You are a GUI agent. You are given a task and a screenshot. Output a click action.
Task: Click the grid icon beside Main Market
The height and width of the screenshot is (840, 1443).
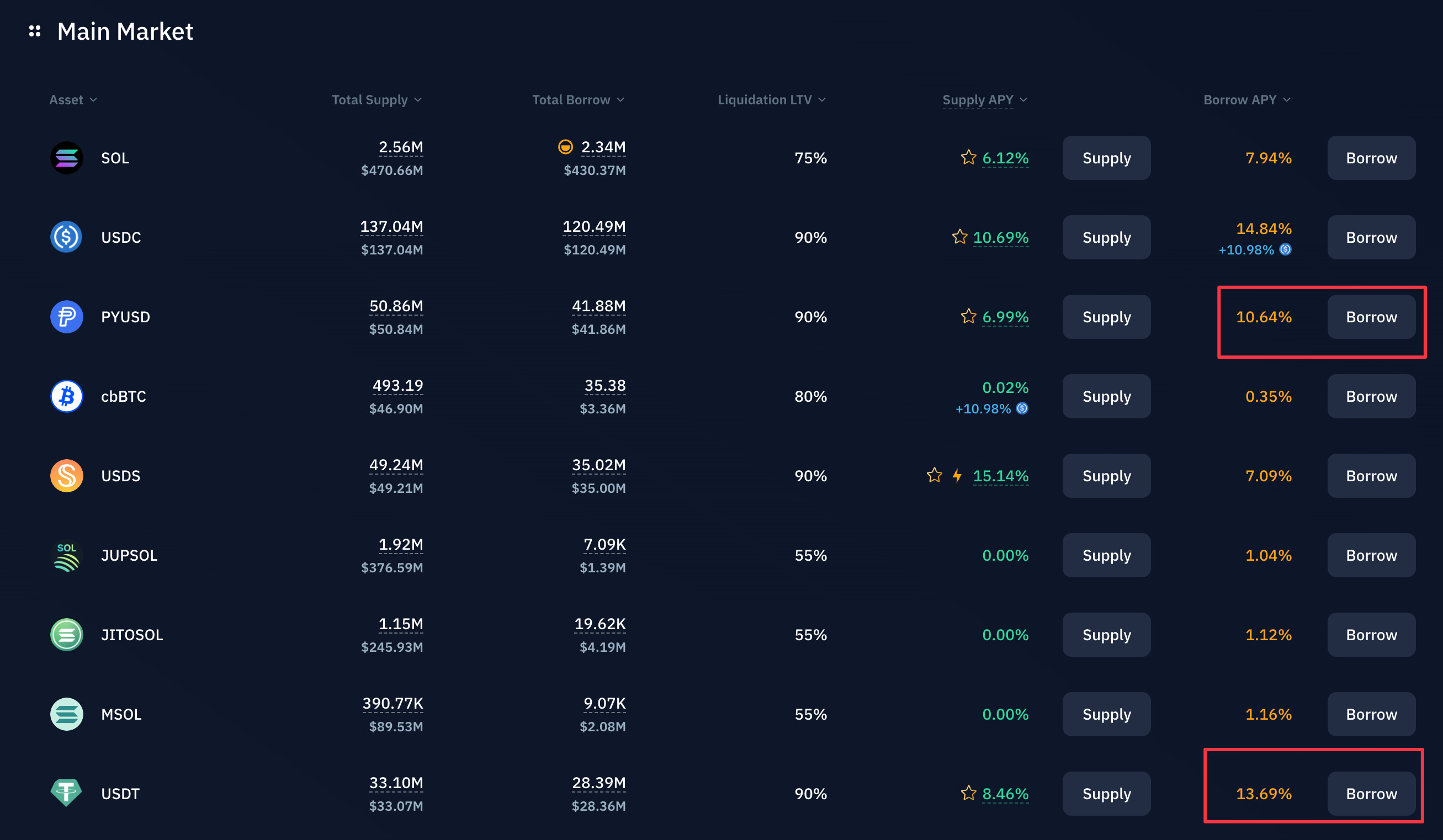[35, 31]
